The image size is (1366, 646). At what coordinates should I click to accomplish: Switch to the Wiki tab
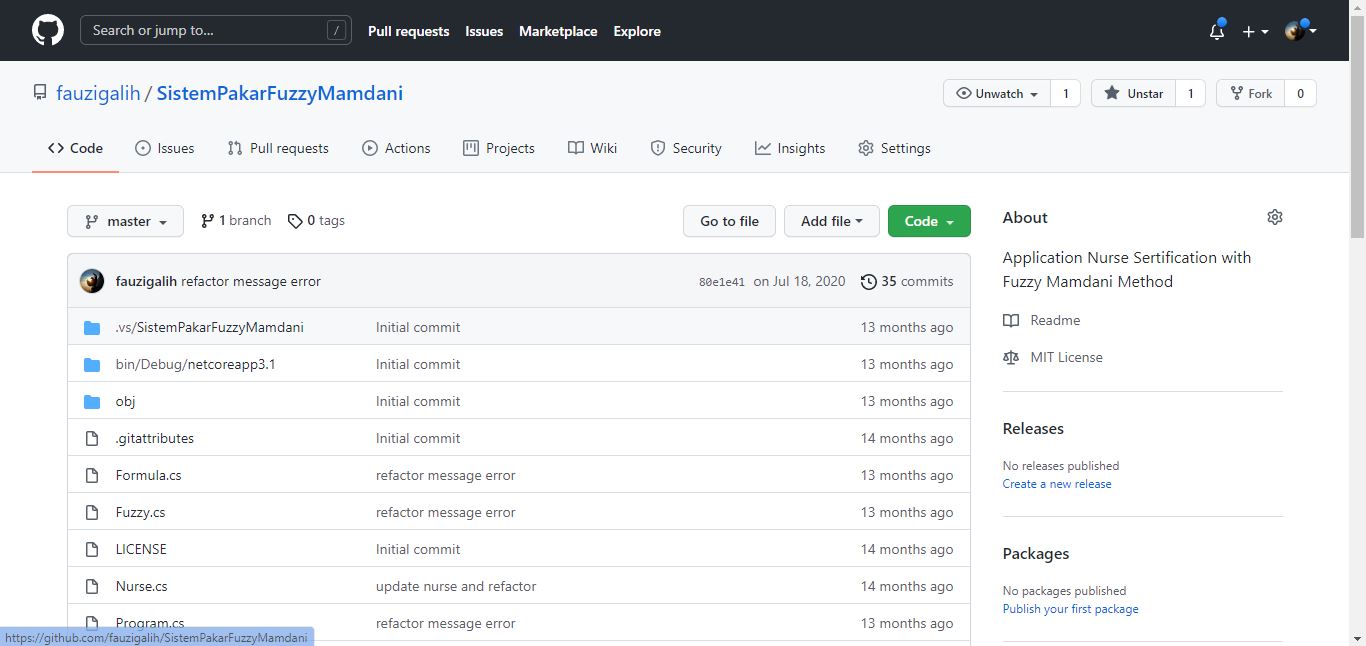tap(592, 148)
